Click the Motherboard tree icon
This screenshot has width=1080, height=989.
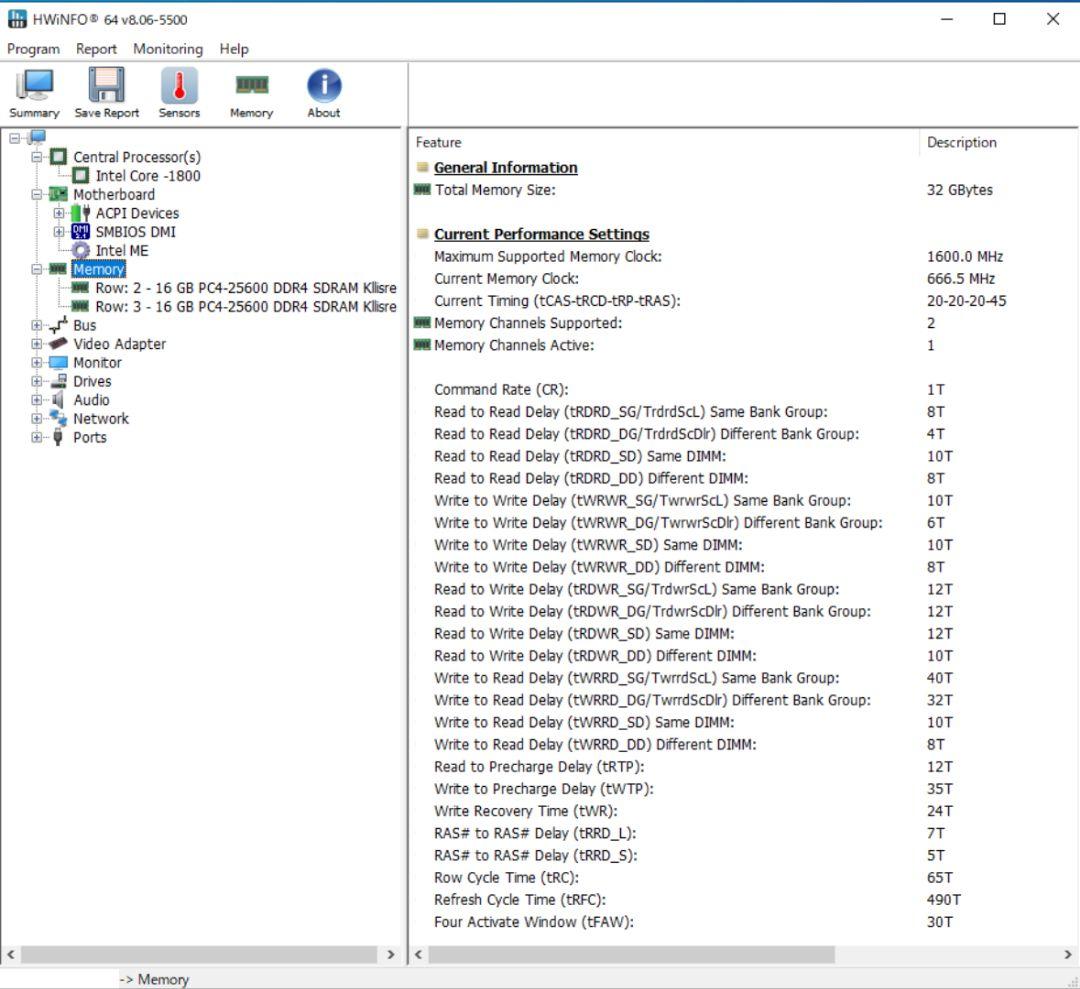tap(59, 194)
